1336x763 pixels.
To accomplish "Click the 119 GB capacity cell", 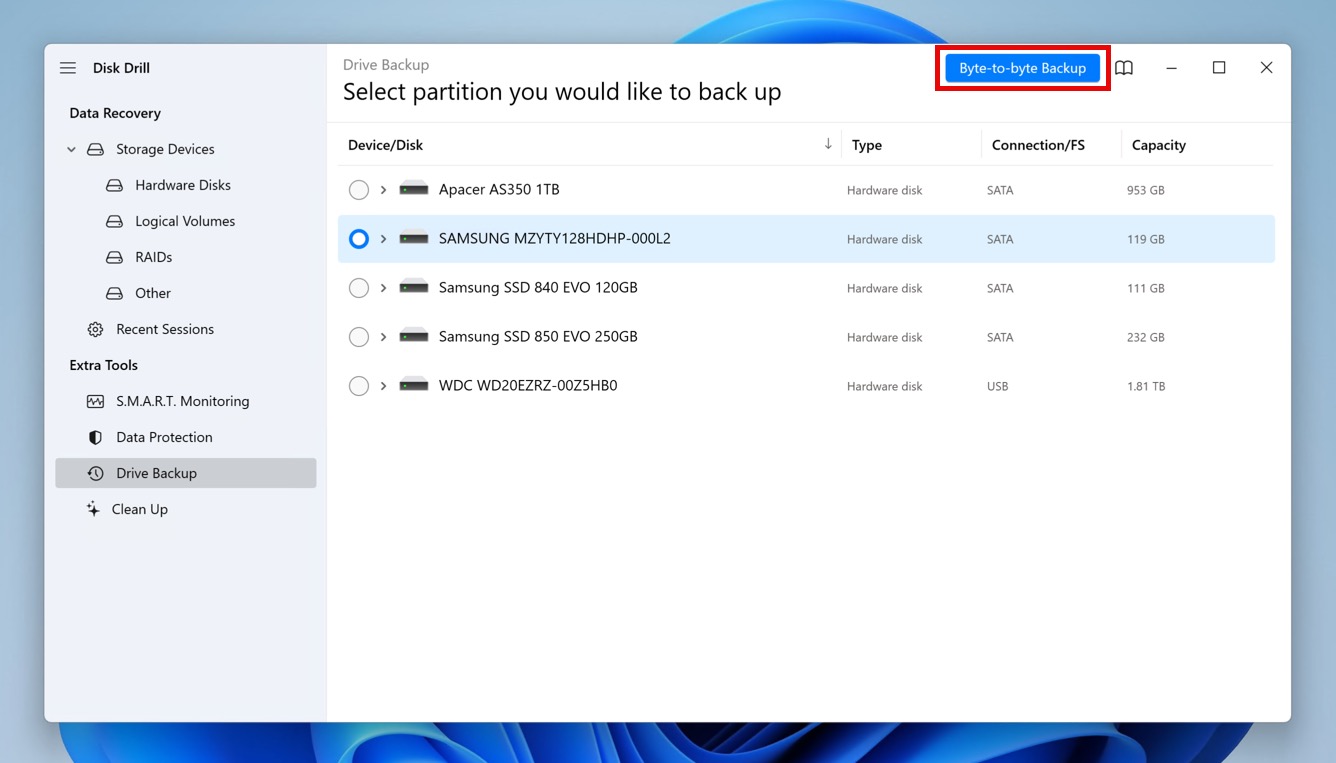I will 1146,239.
